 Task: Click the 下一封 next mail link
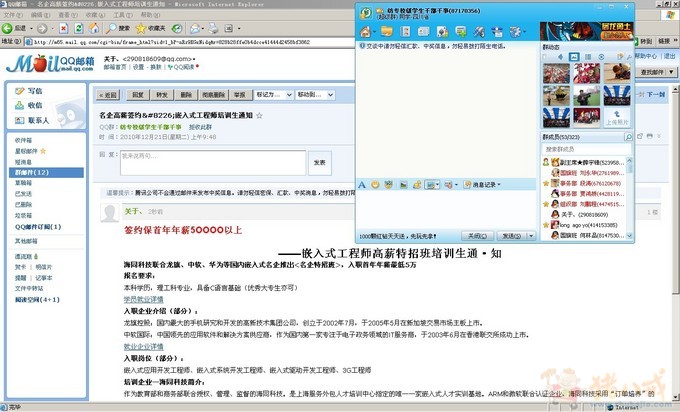[x=655, y=94]
